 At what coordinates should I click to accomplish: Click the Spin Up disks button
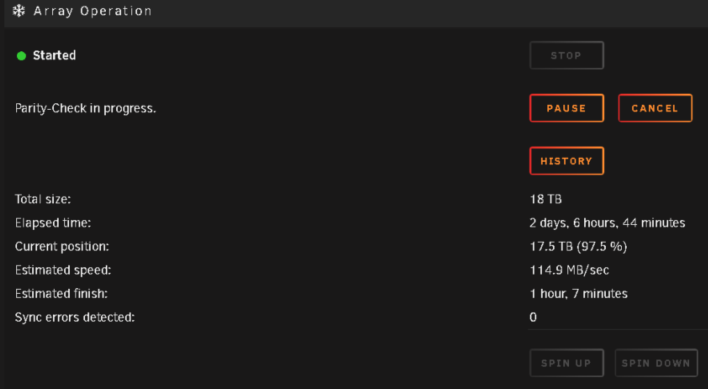[567, 363]
